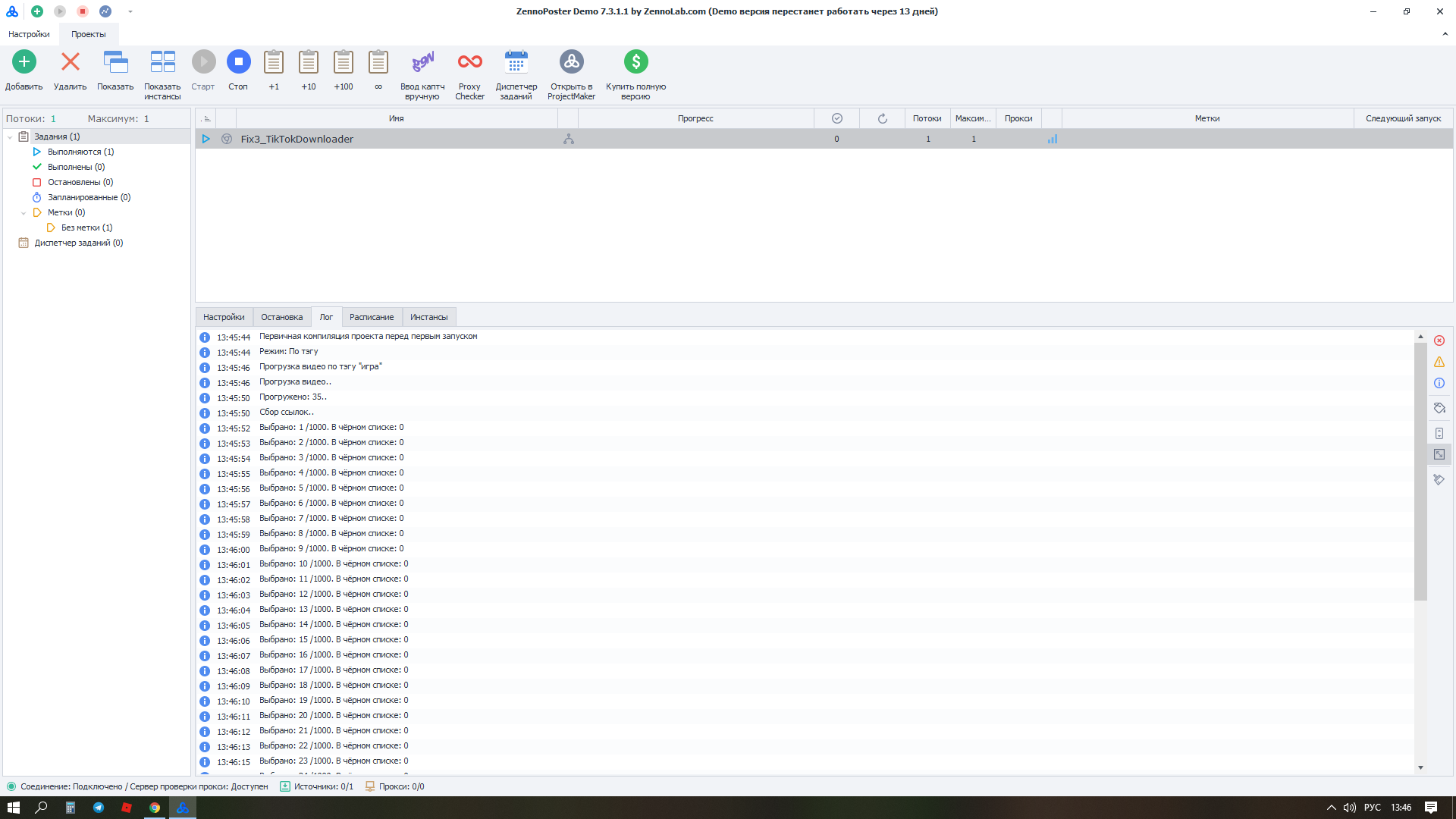Add 100 runs with +100 icon
The image size is (1456, 819).
pyautogui.click(x=344, y=62)
